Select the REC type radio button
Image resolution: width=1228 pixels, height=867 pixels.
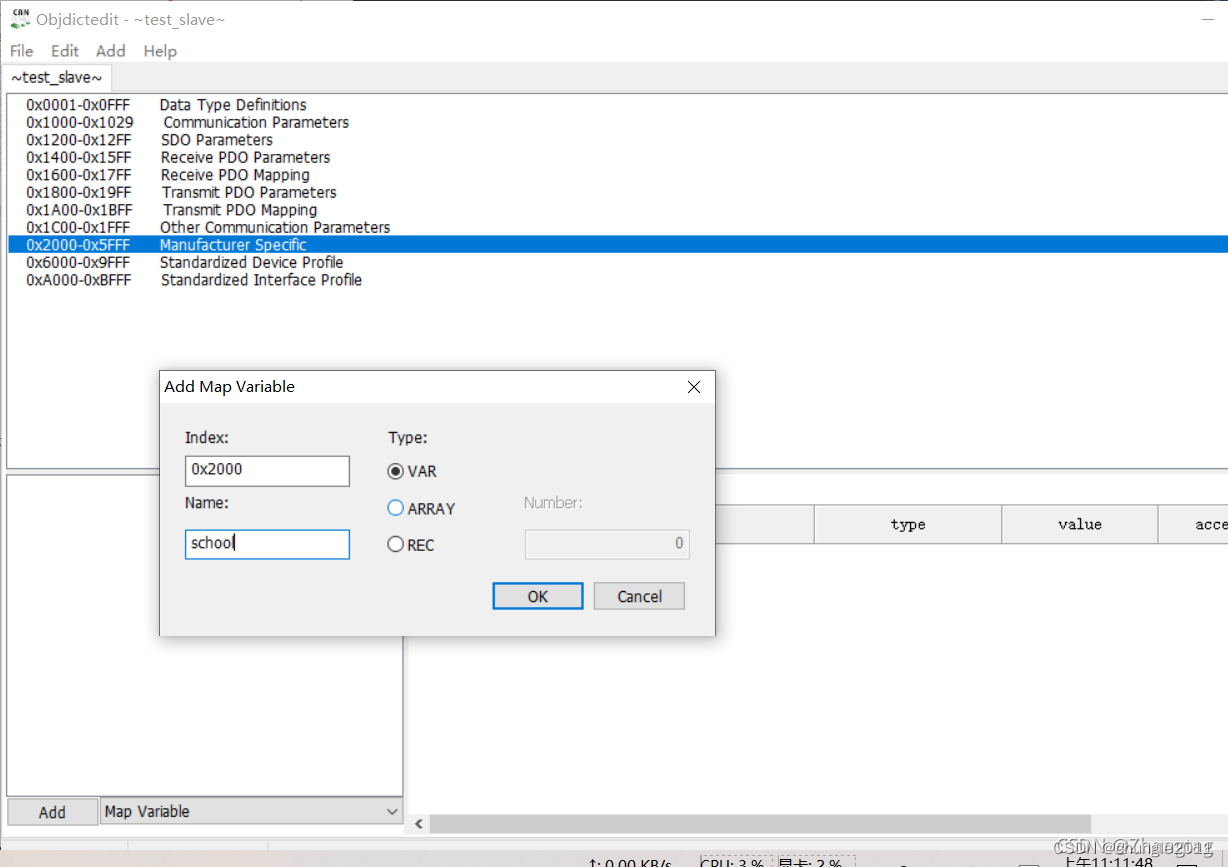[411, 545]
